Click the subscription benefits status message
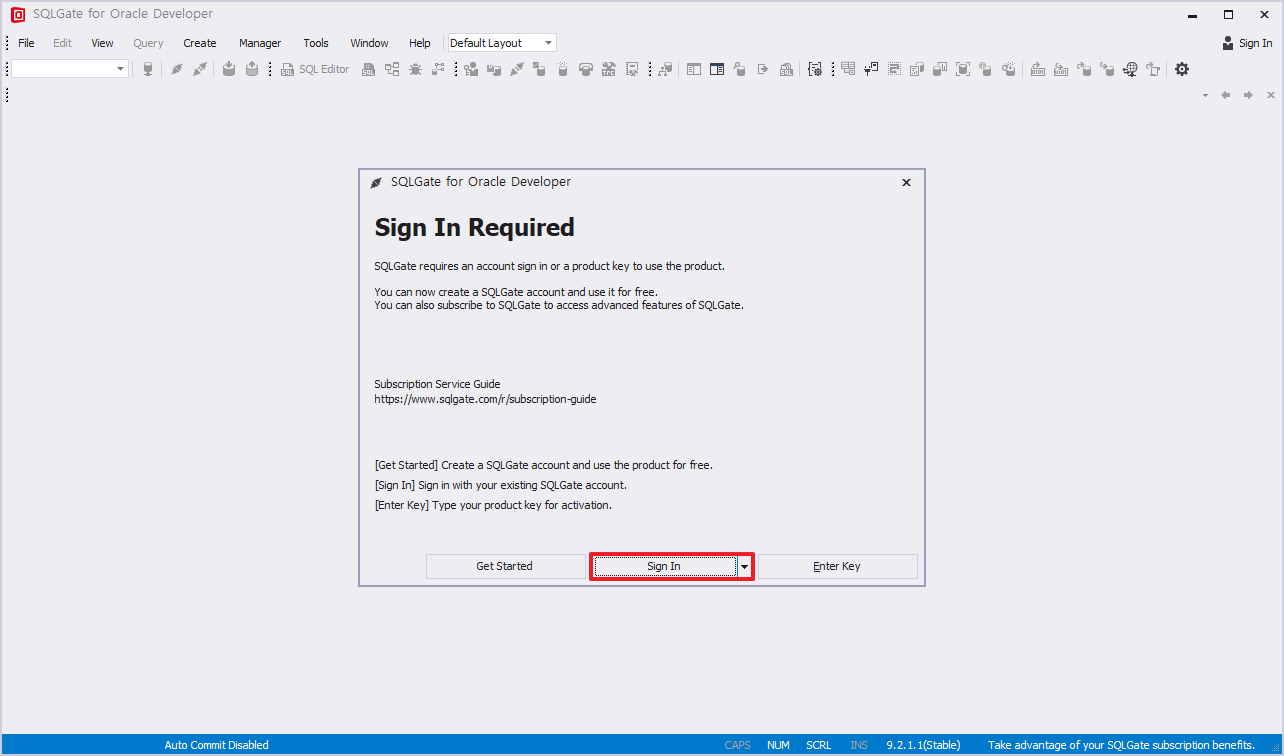This screenshot has width=1284, height=756. 1121,745
